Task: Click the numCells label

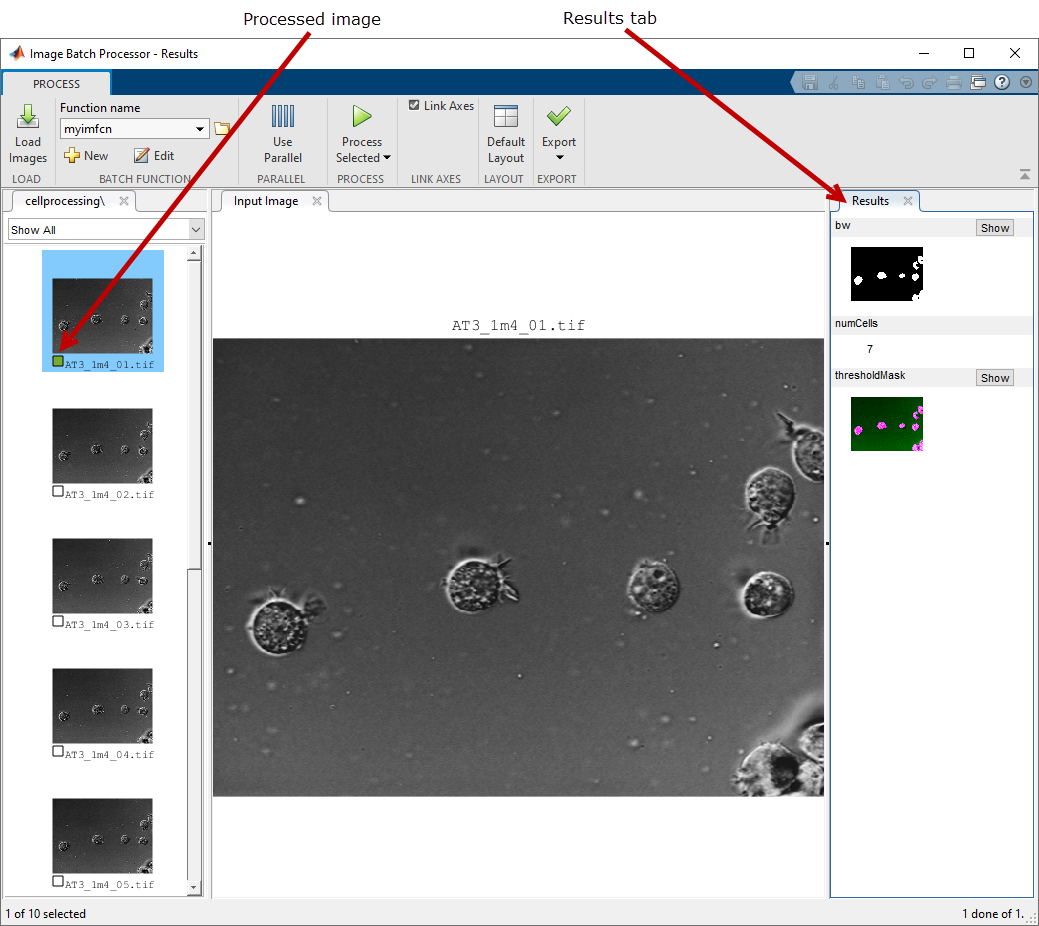Action: [x=856, y=323]
